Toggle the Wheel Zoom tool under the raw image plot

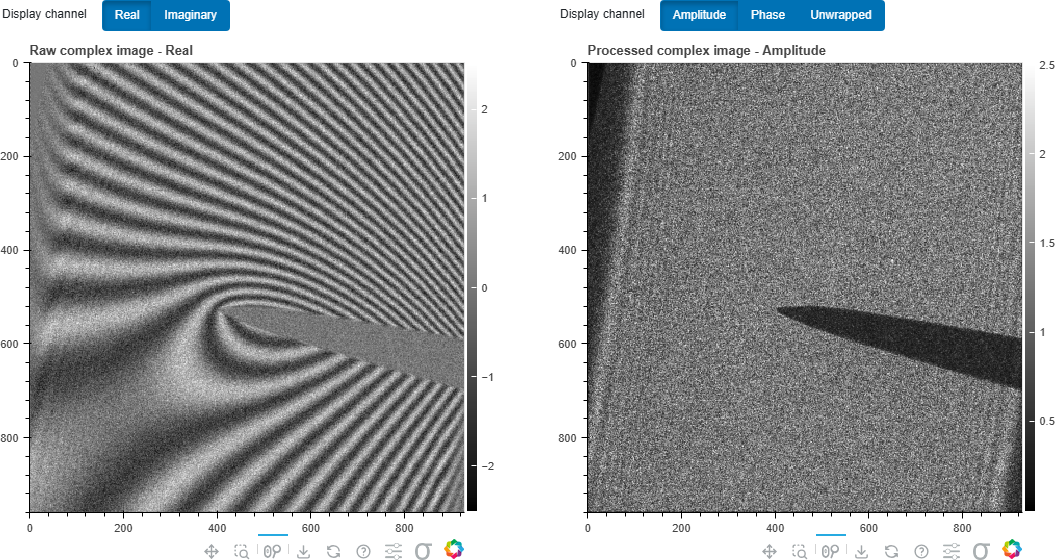[272, 552]
